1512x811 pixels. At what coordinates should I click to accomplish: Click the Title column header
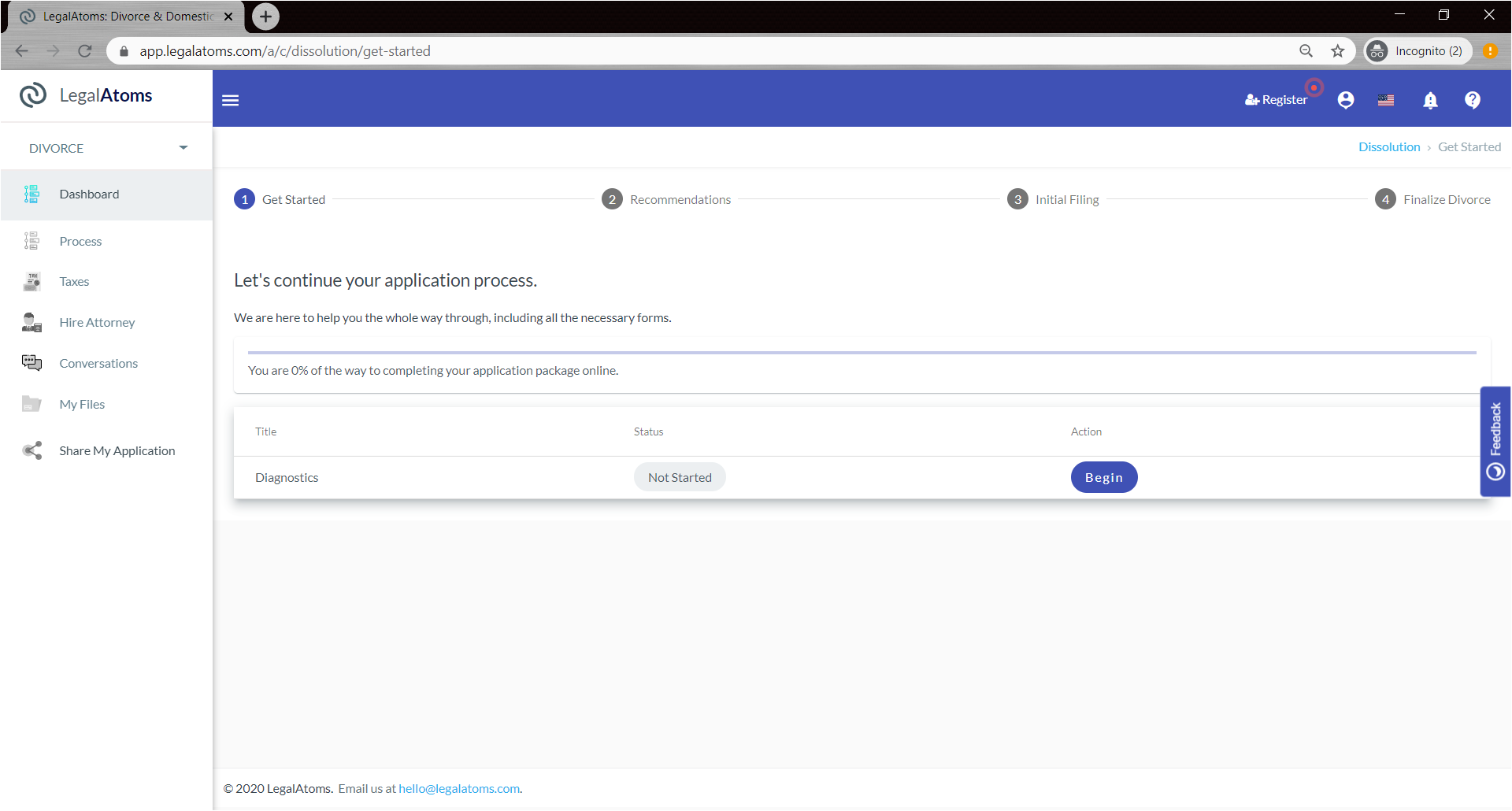[x=266, y=431]
